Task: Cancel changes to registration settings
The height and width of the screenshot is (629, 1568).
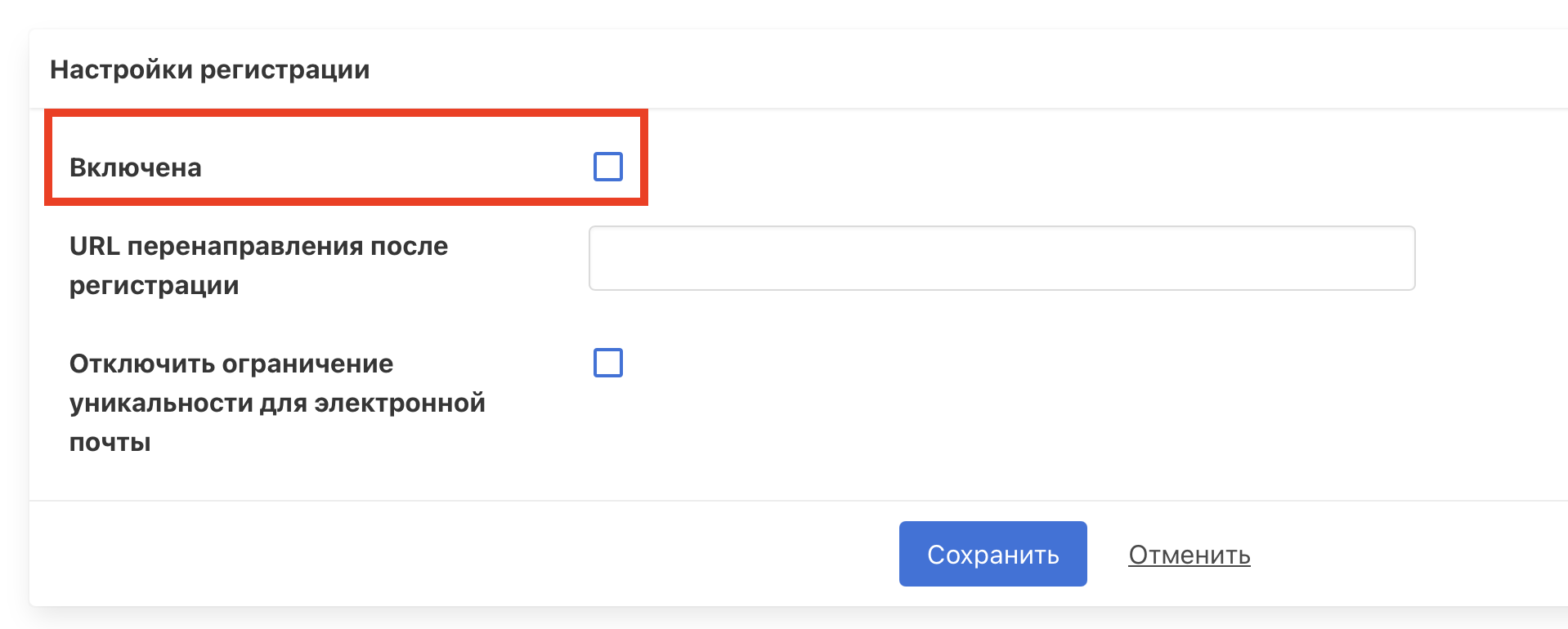Action: point(1189,555)
